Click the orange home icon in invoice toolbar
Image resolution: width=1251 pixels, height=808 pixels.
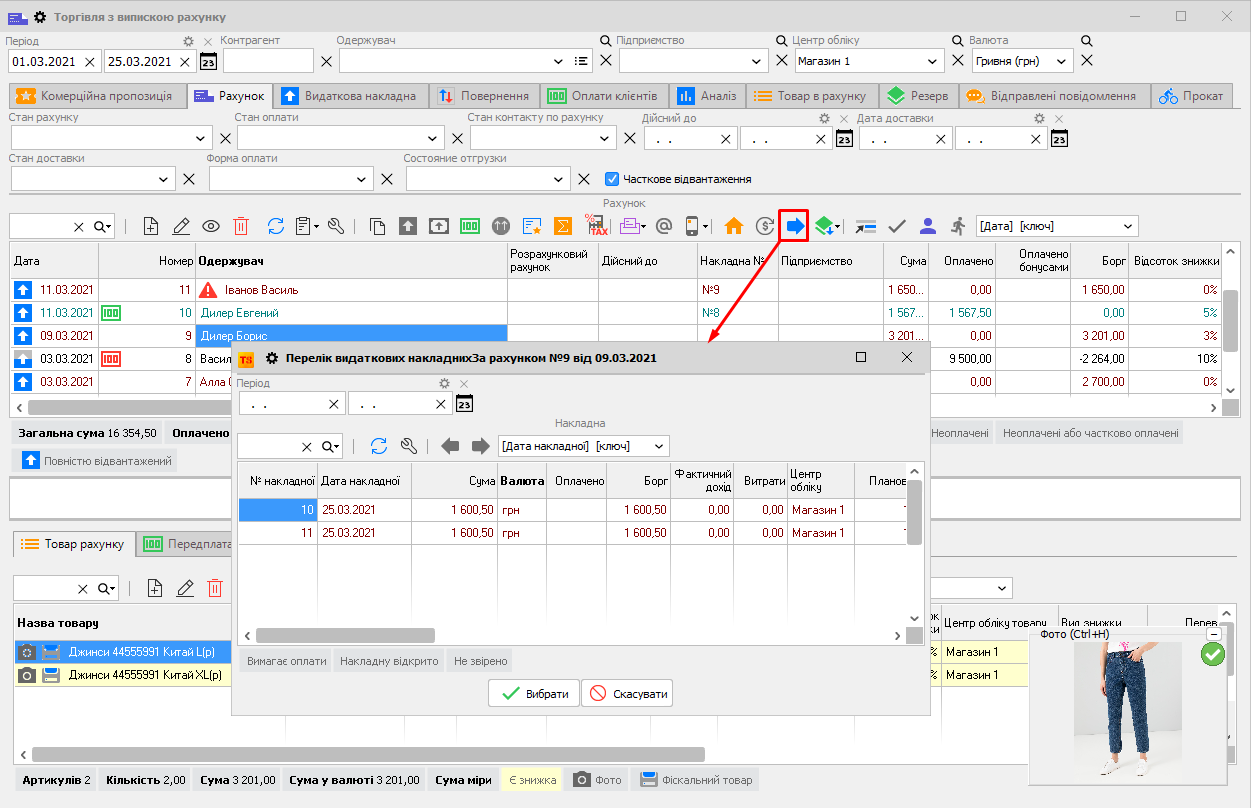[x=734, y=226]
